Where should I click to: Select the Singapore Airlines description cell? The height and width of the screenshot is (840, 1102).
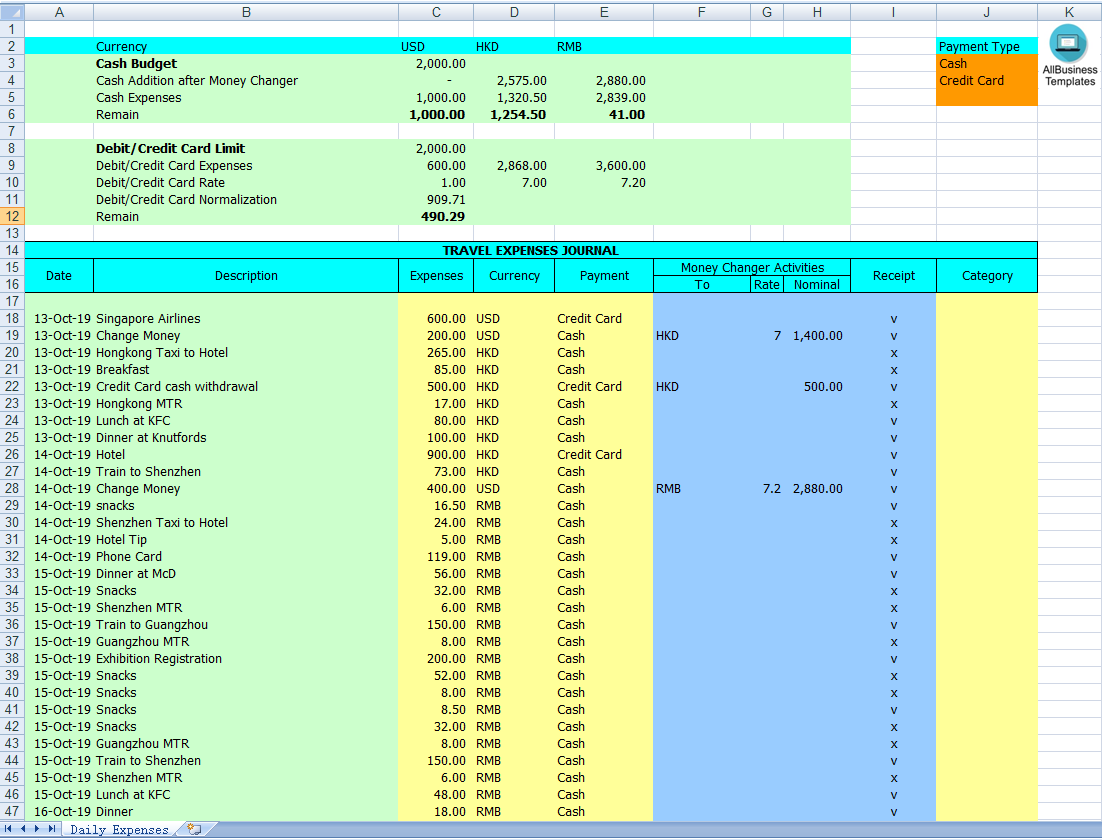coord(246,318)
